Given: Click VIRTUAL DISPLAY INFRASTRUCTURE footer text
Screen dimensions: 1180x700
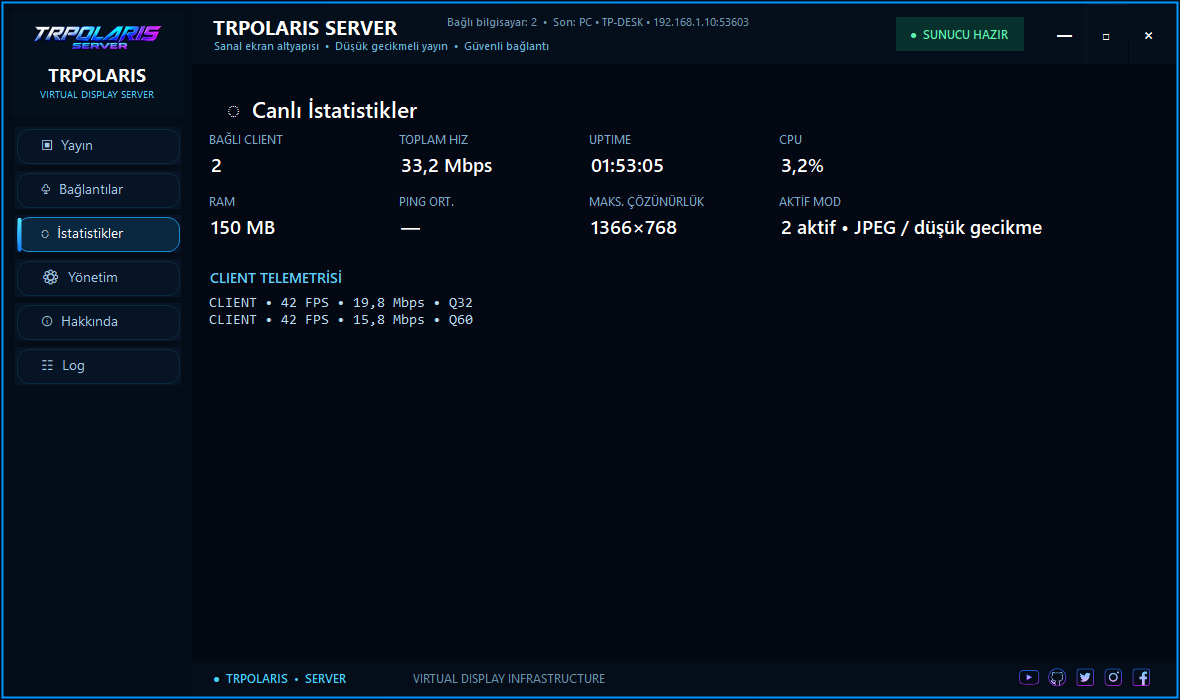Looking at the screenshot, I should pos(509,678).
